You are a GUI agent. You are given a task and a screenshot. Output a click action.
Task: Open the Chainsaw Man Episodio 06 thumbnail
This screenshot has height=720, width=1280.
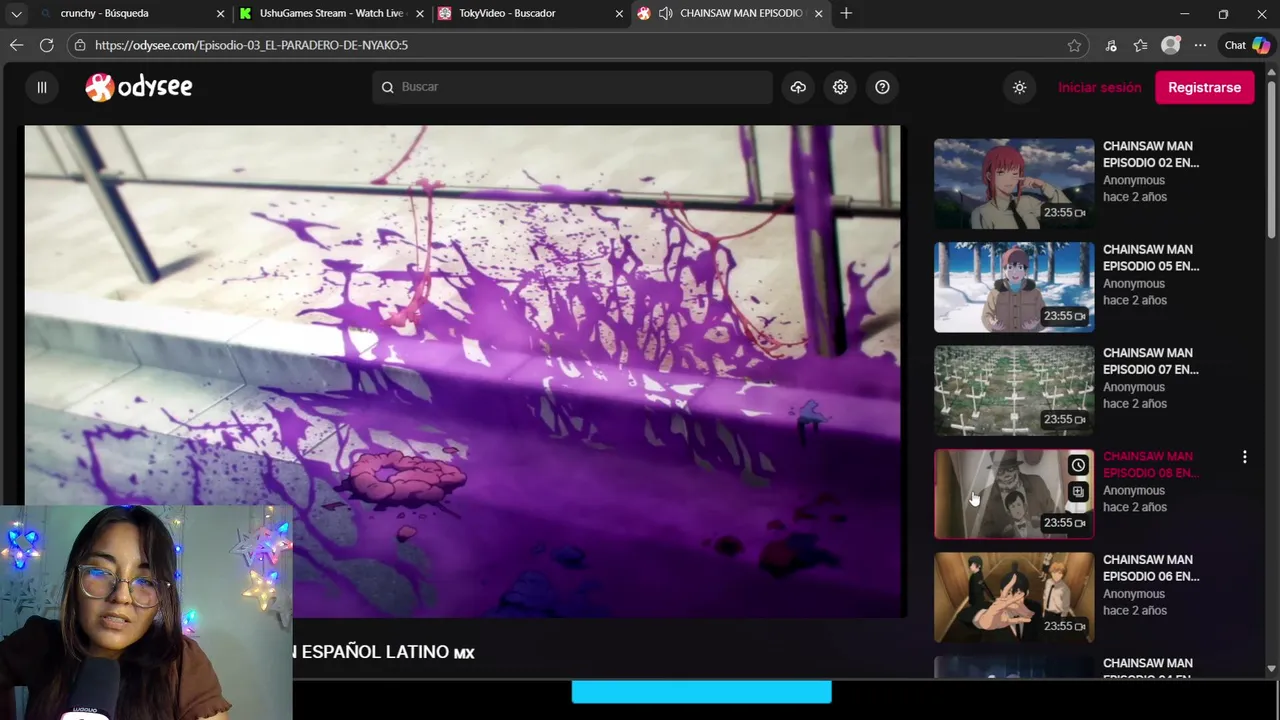[x=1014, y=598]
